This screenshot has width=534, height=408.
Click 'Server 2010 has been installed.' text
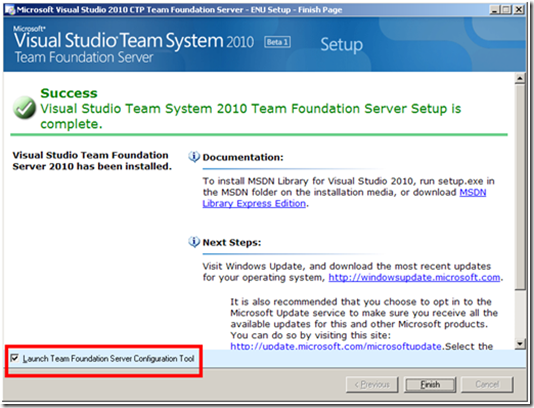[92, 167]
